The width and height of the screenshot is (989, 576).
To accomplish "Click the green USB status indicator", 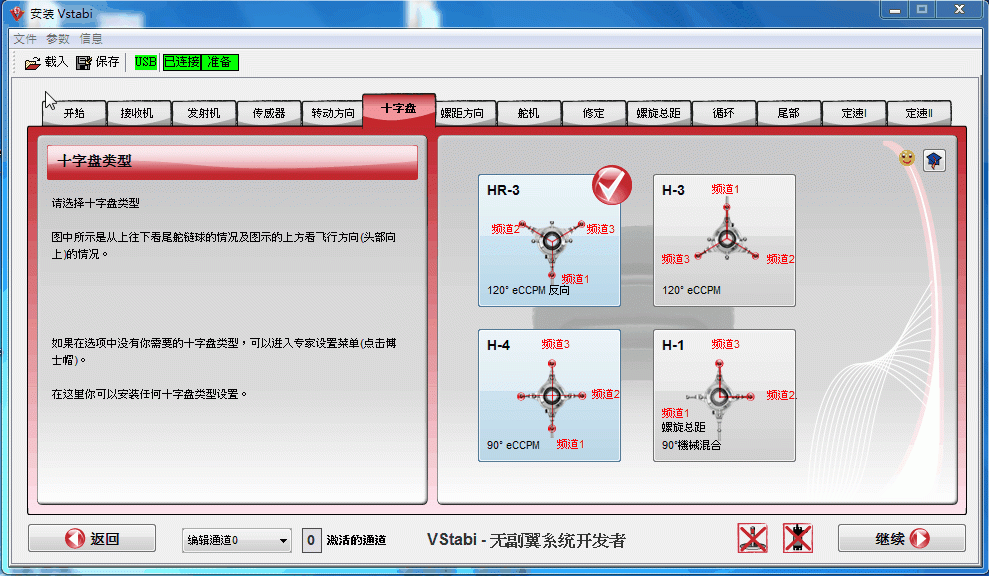I will [146, 62].
